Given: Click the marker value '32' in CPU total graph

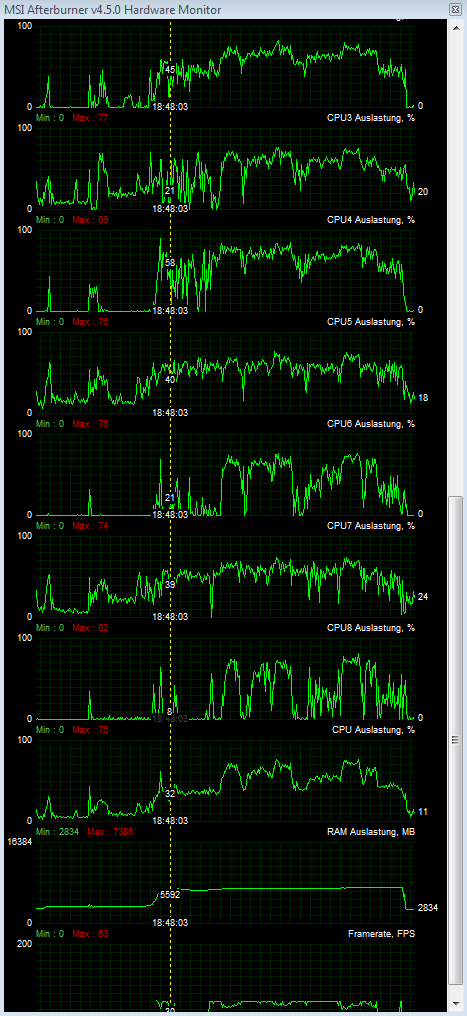Looking at the screenshot, I should 170,793.
